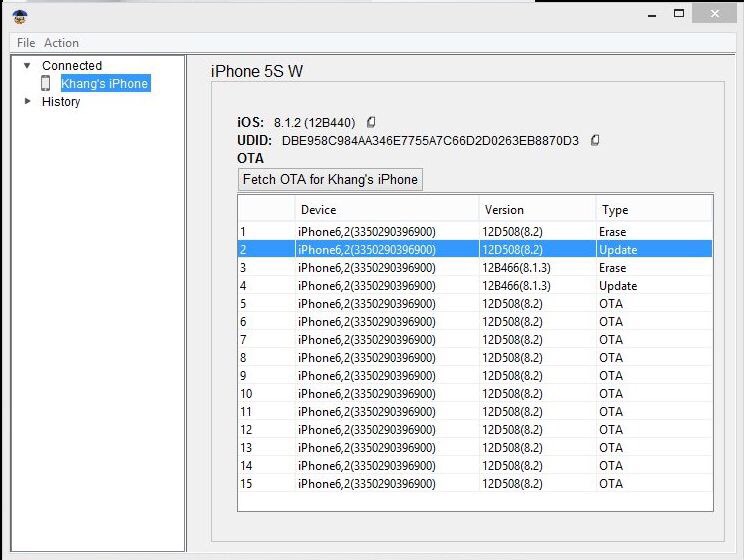Sort by the Type column header
The width and height of the screenshot is (744, 560).
click(x=654, y=210)
